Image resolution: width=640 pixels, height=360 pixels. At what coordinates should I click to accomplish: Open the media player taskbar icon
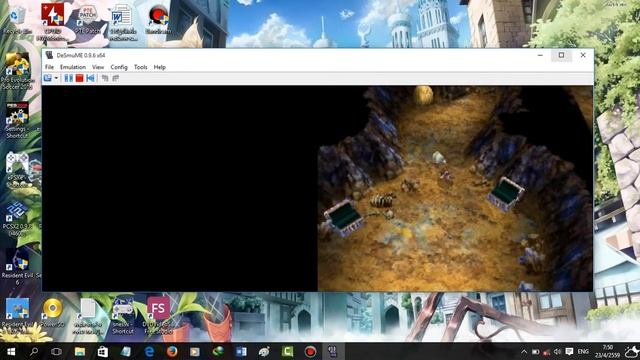195,351
